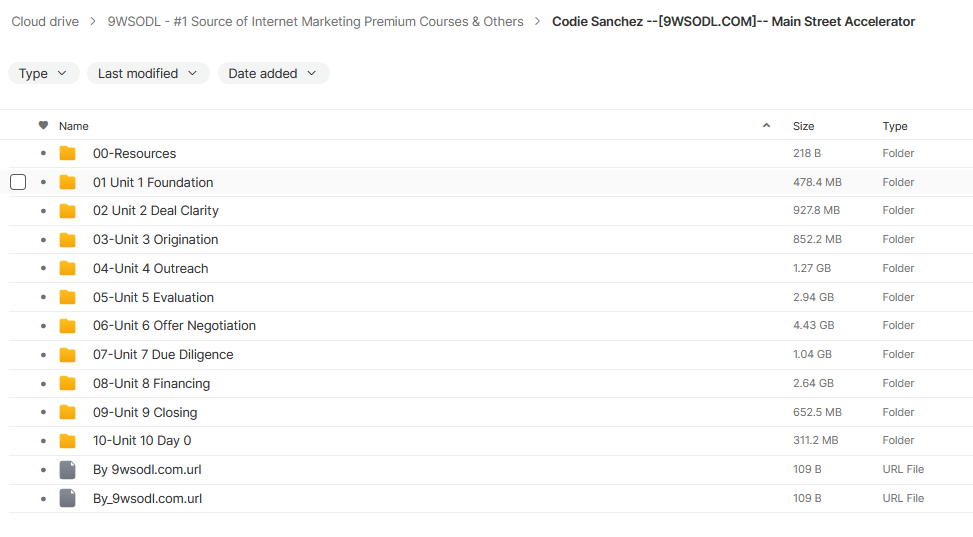973x537 pixels.
Task: Click the 02 Unit 2 Deal Clarity folder icon
Action: pos(68,211)
